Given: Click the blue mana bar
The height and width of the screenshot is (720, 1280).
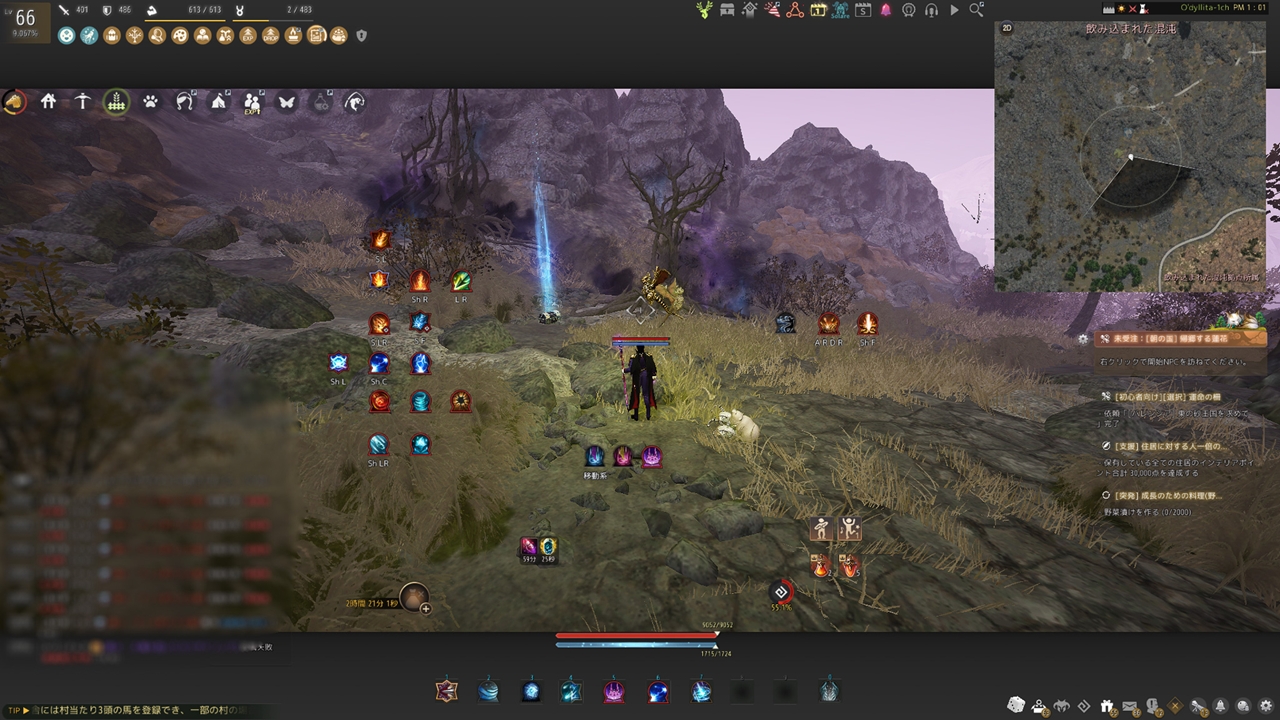Looking at the screenshot, I should (636, 645).
